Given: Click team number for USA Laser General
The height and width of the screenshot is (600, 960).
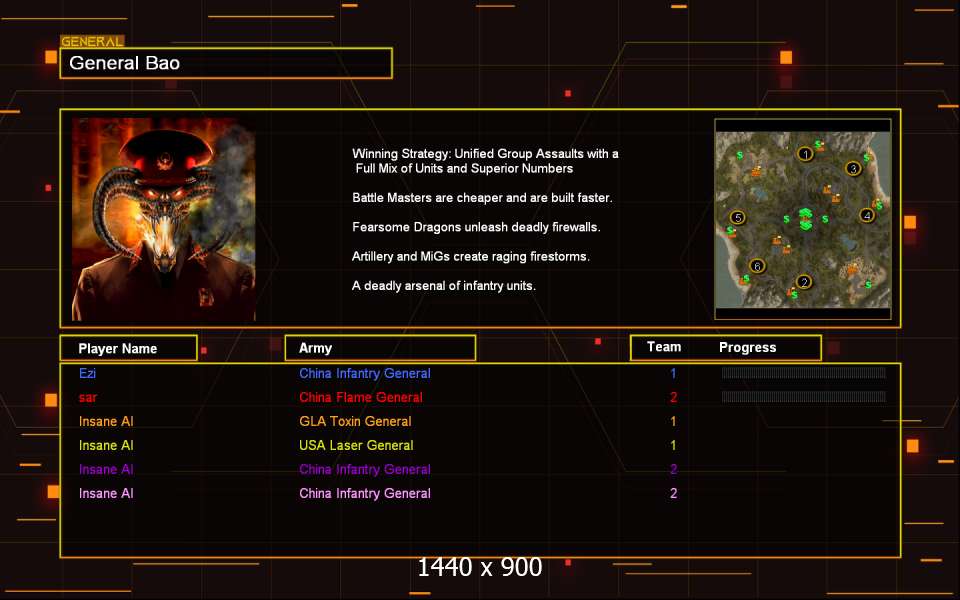Looking at the screenshot, I should click(673, 445).
